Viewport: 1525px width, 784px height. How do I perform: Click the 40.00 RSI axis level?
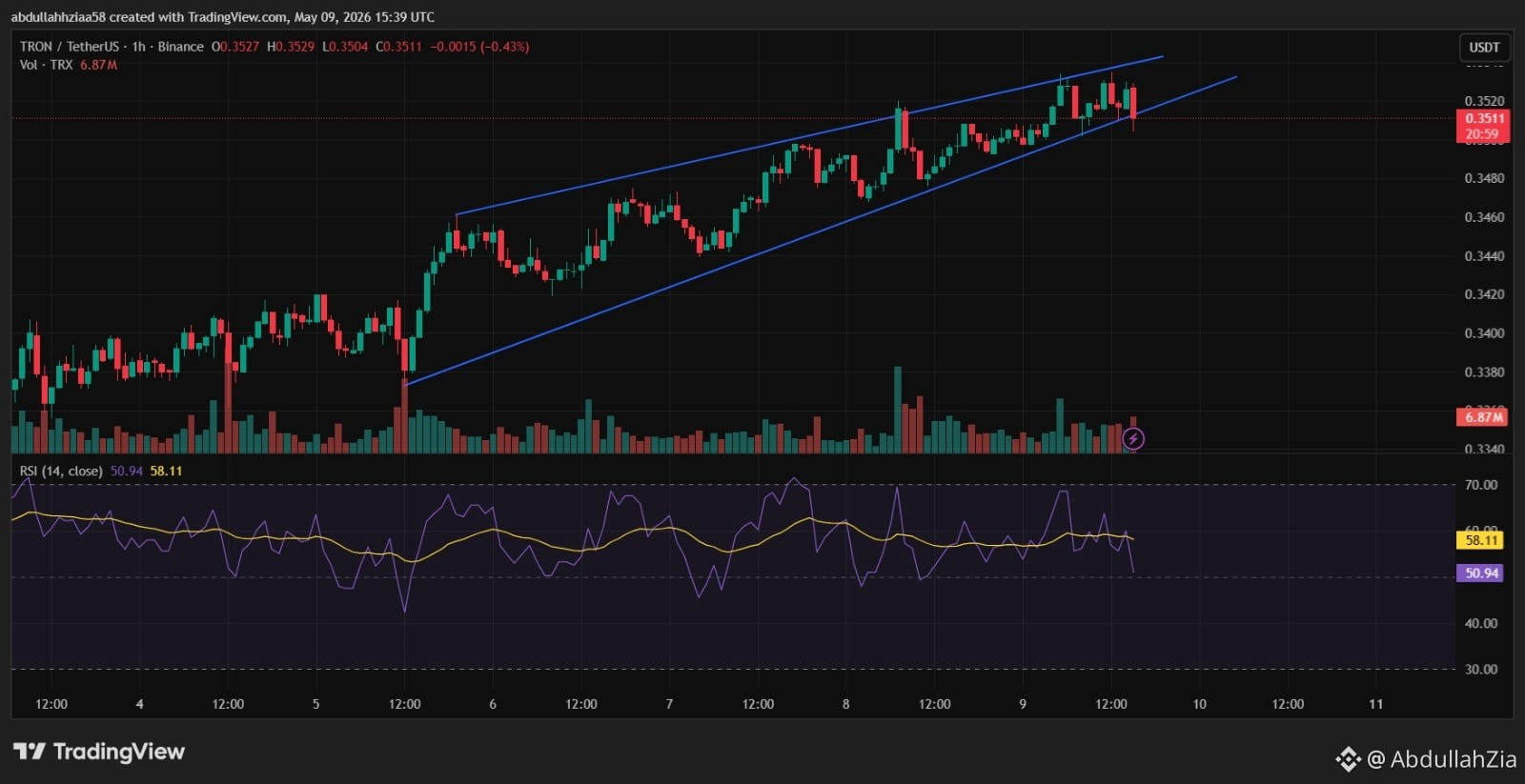[x=1481, y=623]
